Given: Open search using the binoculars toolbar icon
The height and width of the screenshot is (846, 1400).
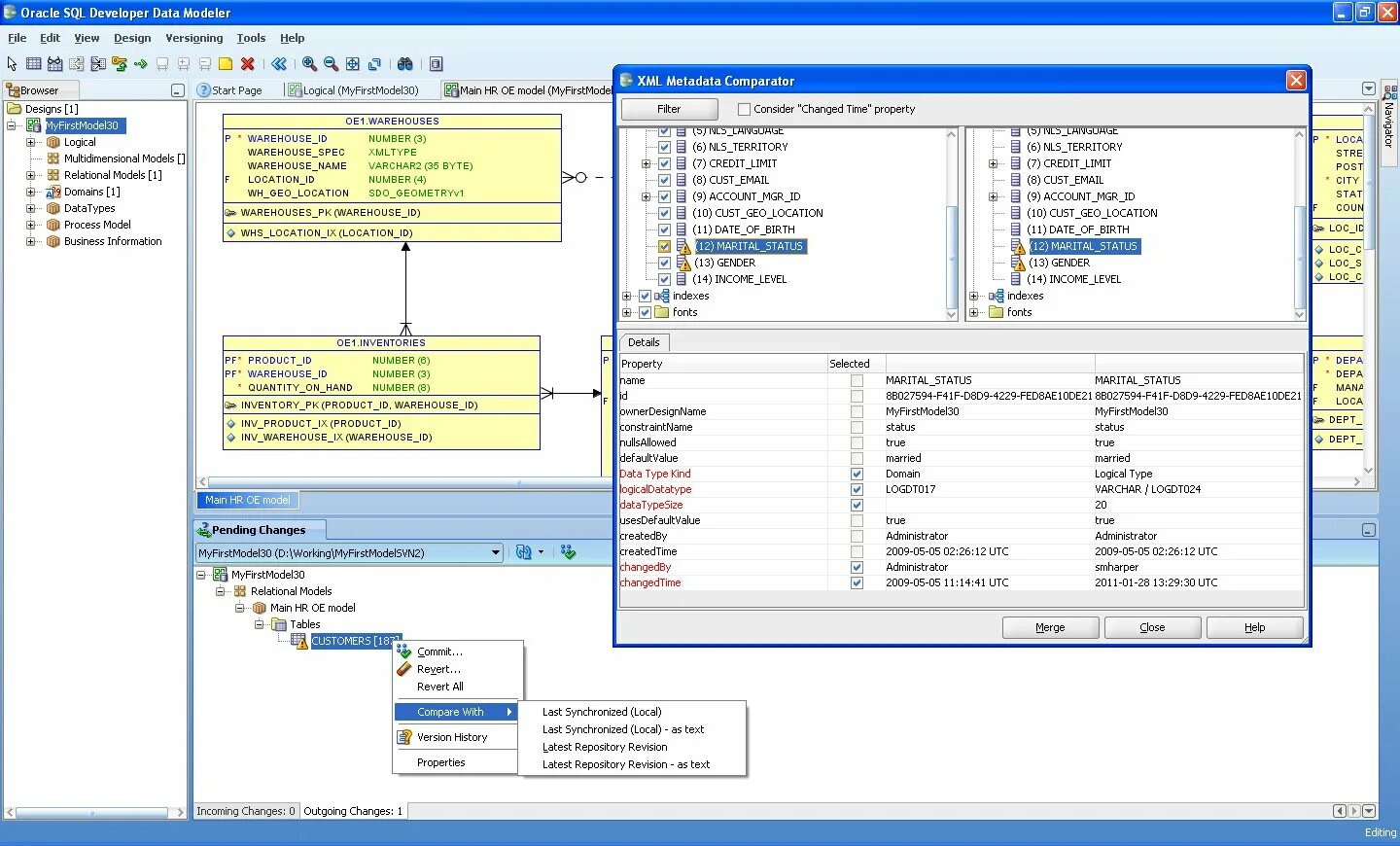Looking at the screenshot, I should tap(404, 64).
